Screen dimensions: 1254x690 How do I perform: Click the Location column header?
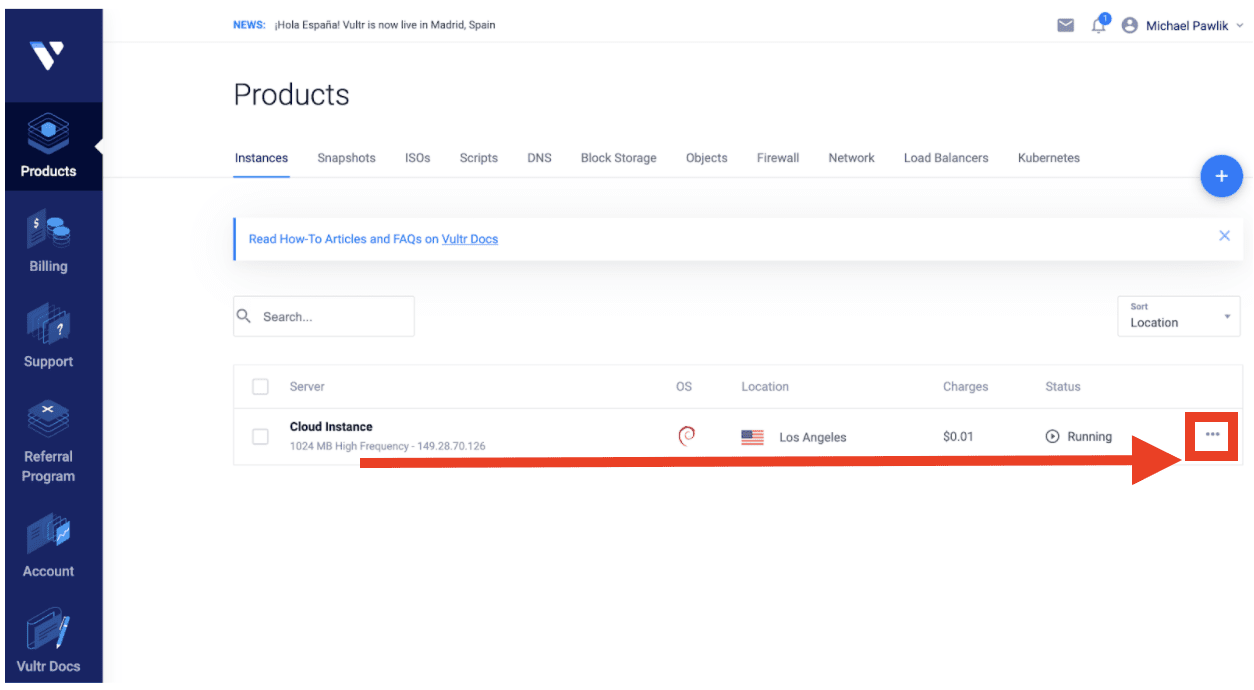pos(765,387)
